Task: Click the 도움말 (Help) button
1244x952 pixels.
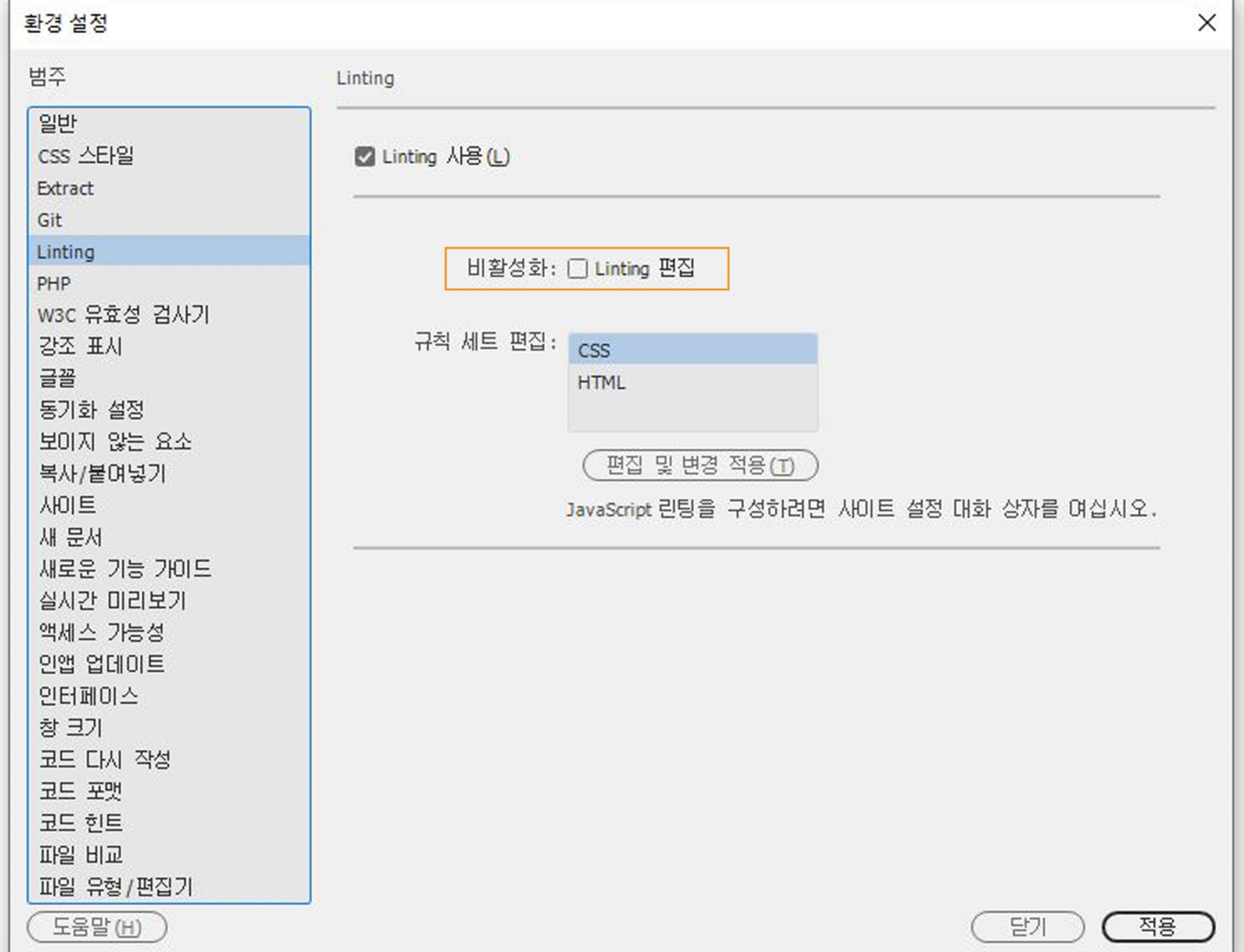Action: click(96, 927)
